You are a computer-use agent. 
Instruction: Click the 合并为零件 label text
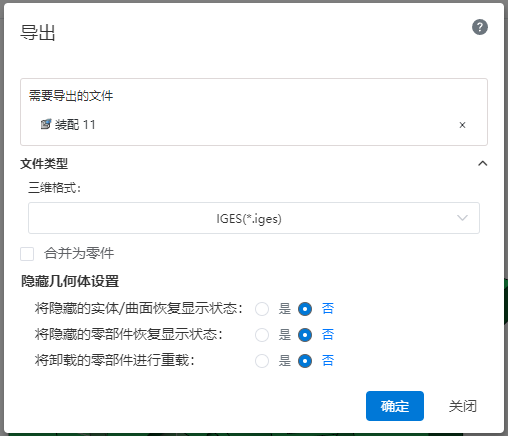[79, 253]
